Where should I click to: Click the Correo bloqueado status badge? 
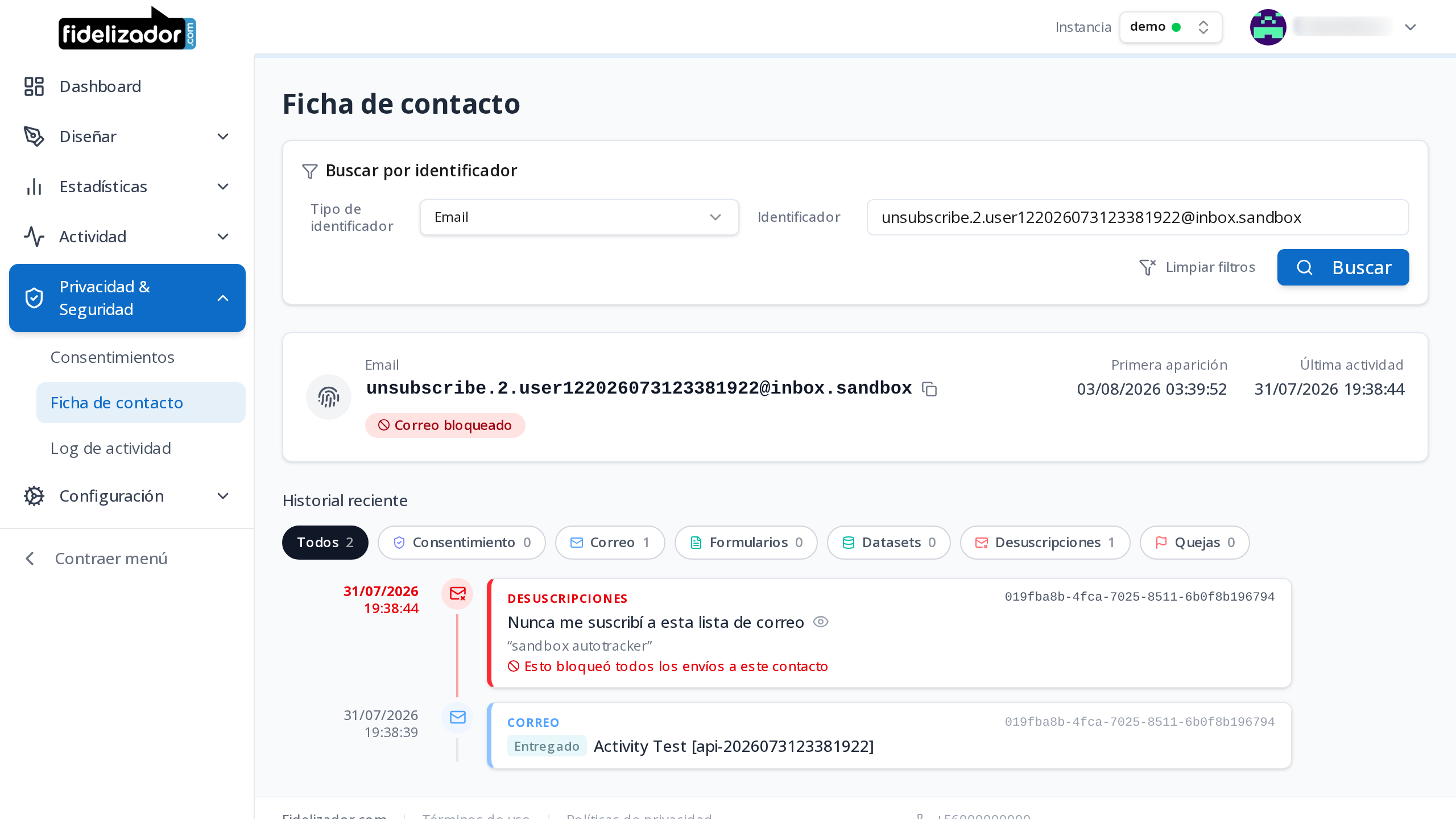tap(445, 425)
